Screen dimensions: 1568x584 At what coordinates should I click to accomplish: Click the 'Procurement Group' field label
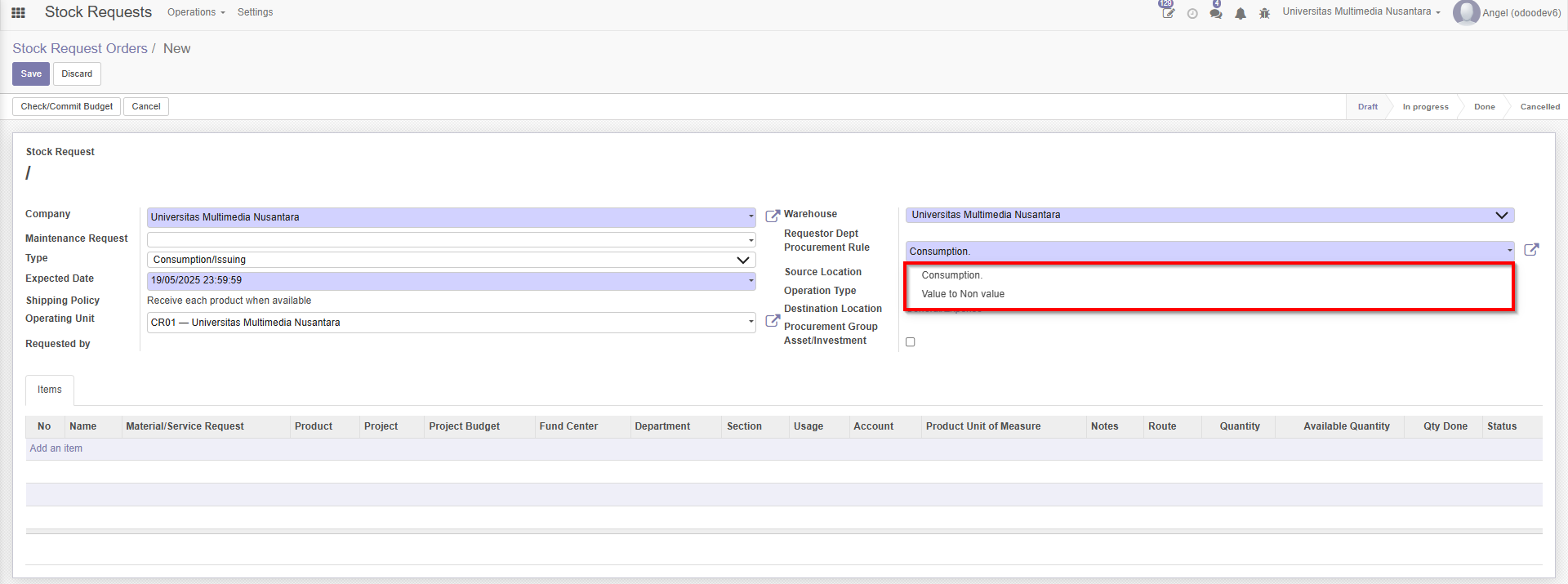[831, 327]
